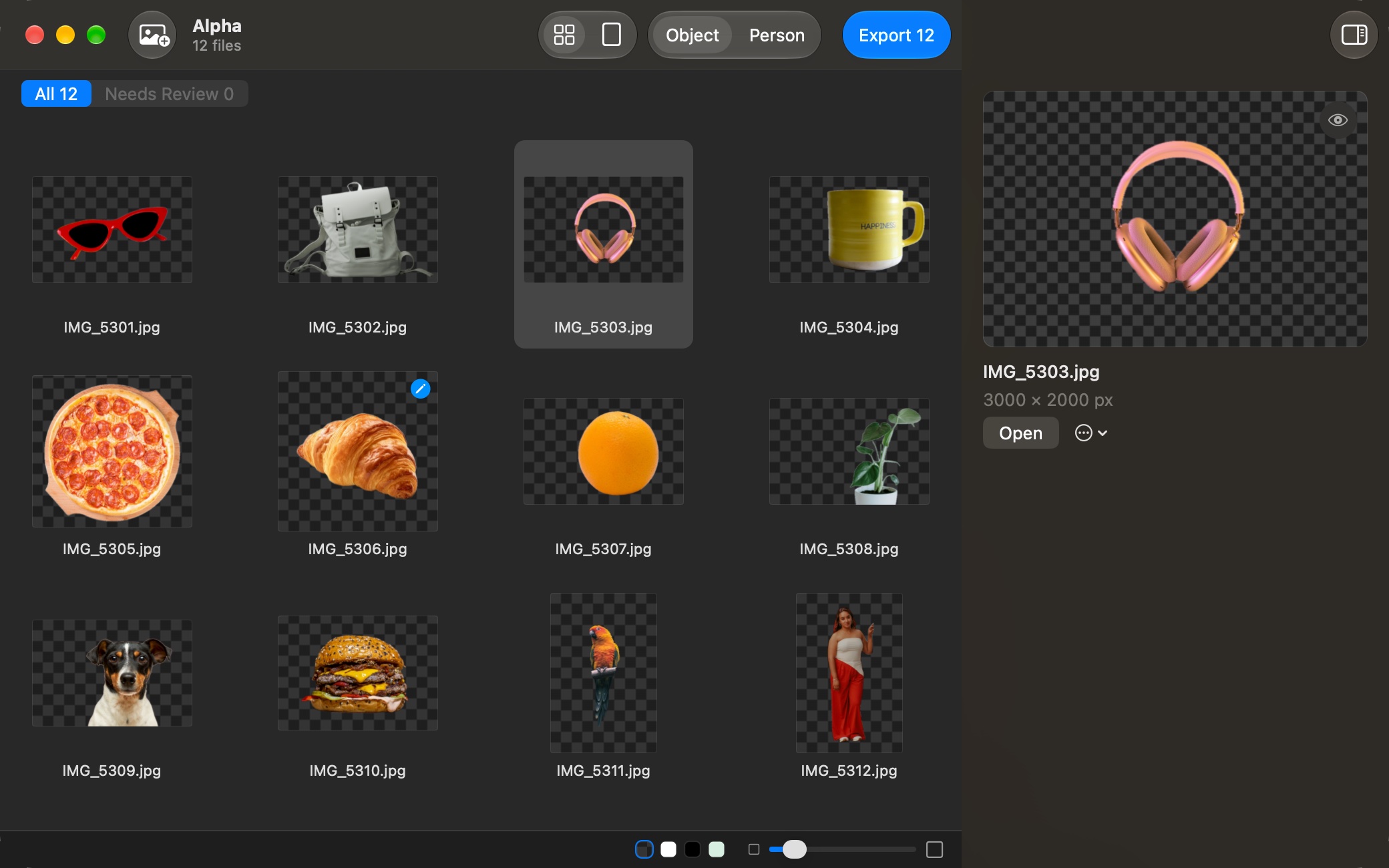Click the Alpha 12 files title

pyautogui.click(x=217, y=35)
